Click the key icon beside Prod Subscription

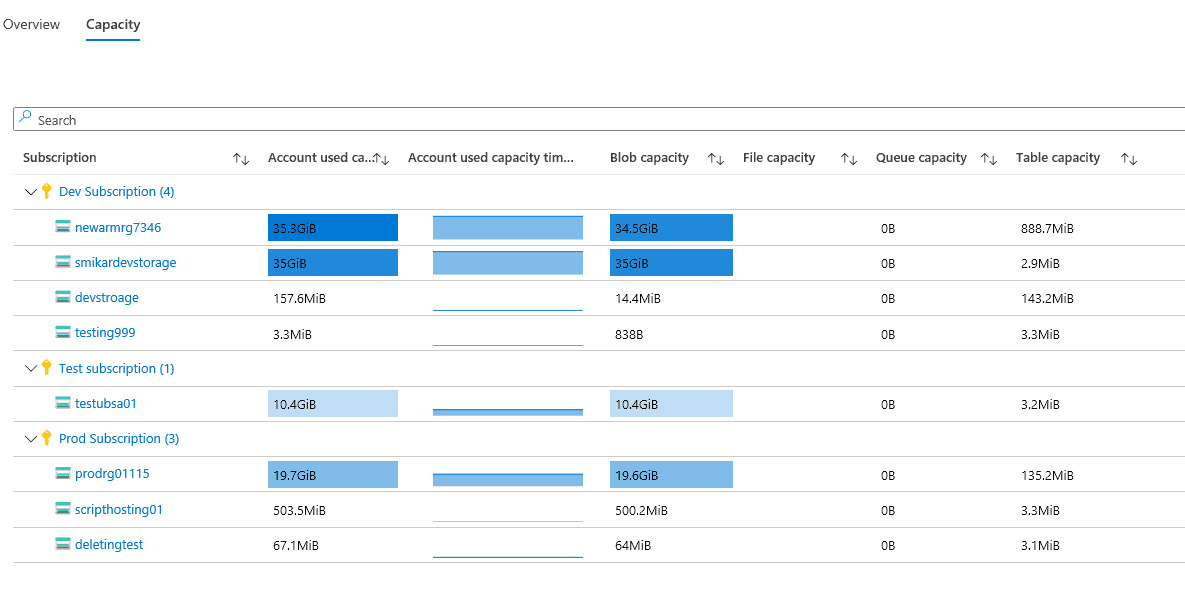(x=46, y=438)
